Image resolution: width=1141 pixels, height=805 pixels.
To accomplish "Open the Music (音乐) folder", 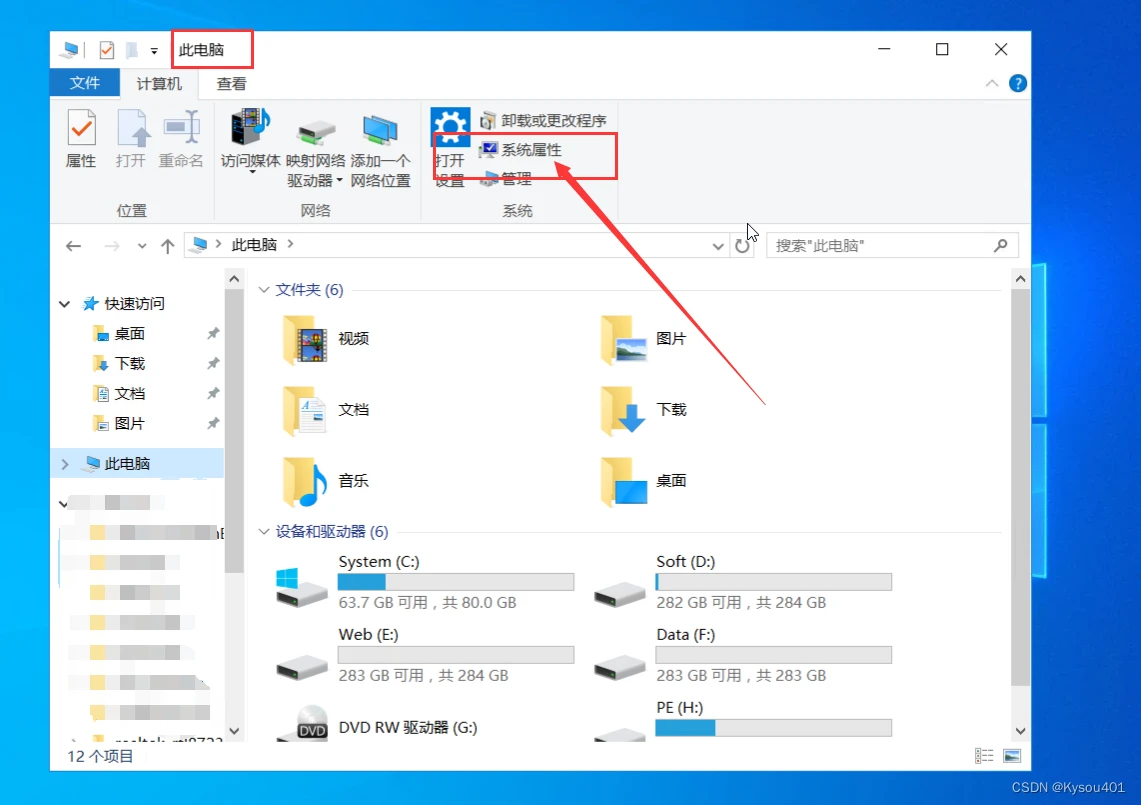I will pos(326,481).
